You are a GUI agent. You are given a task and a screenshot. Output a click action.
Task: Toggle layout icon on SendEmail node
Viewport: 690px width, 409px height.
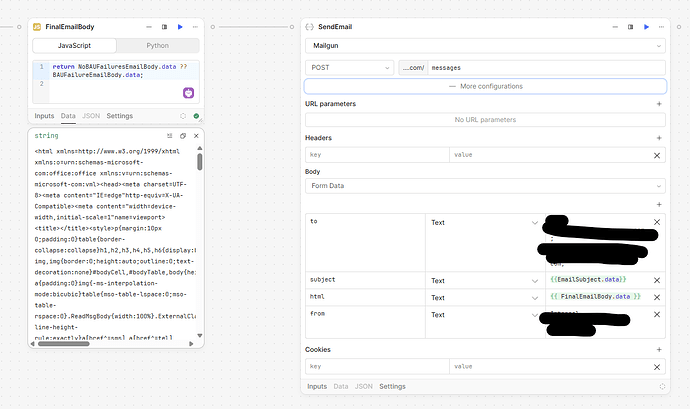click(x=631, y=27)
